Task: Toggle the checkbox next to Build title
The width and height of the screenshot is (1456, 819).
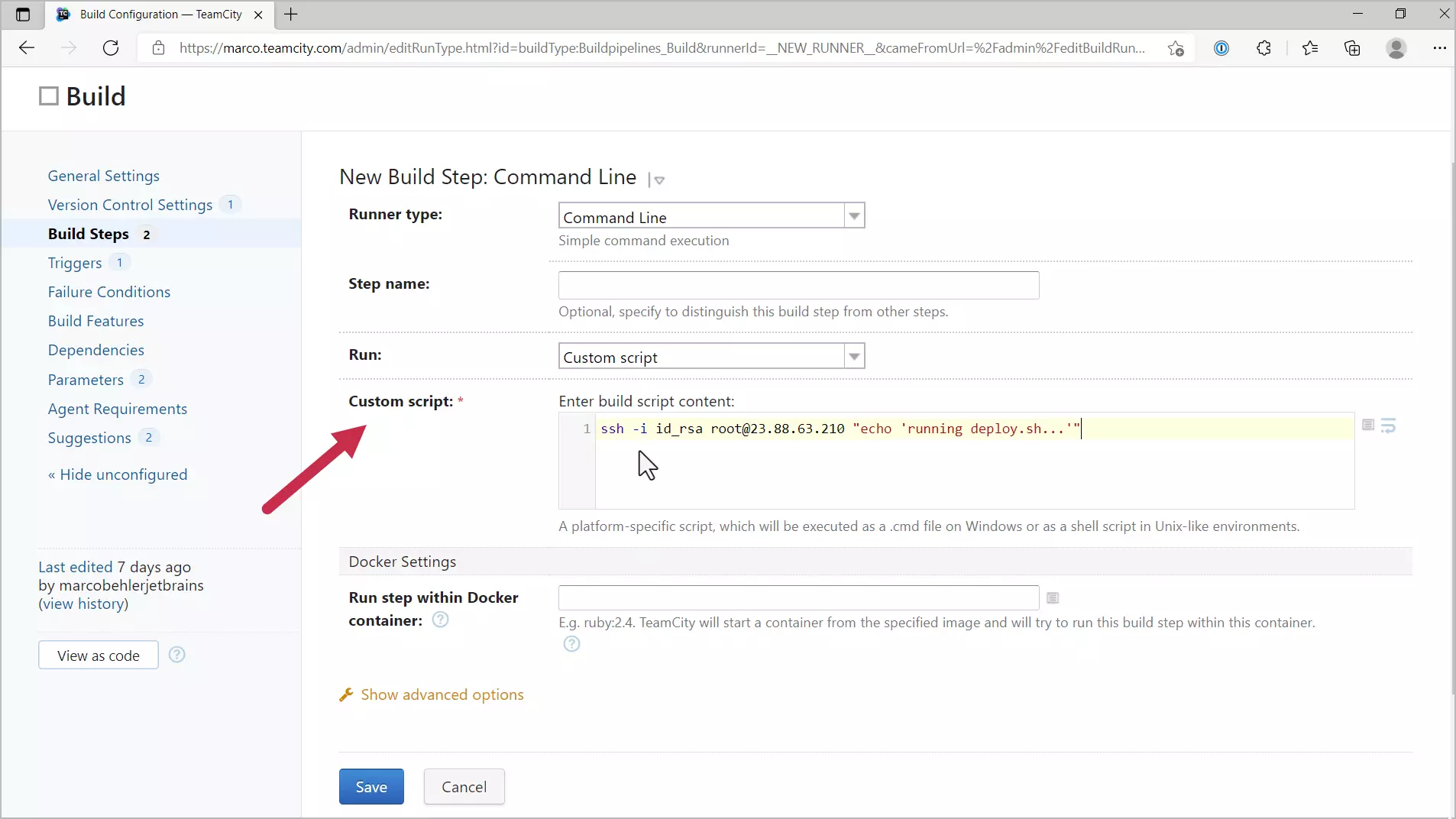Action: click(49, 96)
